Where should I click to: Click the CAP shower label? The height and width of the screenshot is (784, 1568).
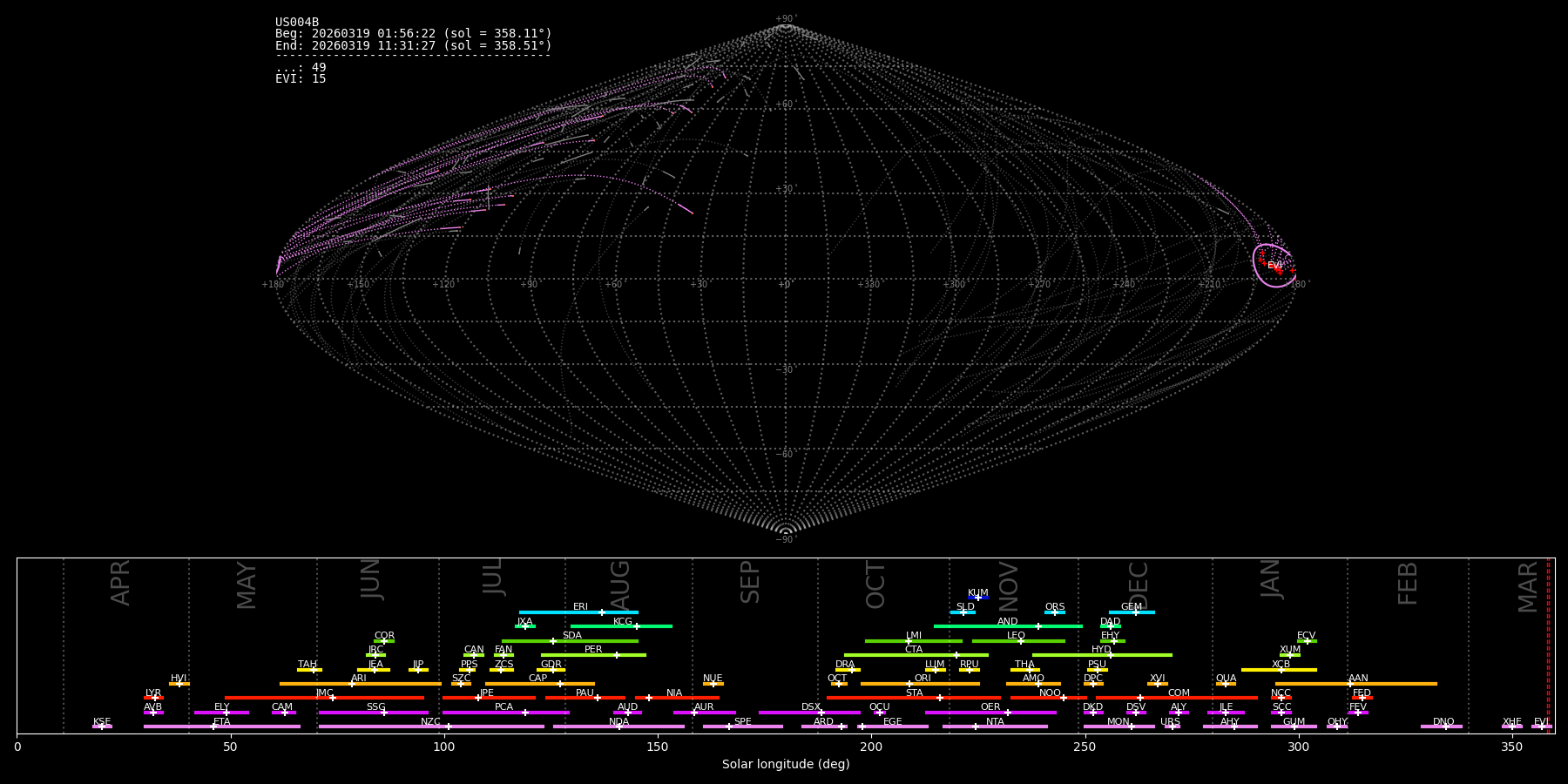click(538, 679)
